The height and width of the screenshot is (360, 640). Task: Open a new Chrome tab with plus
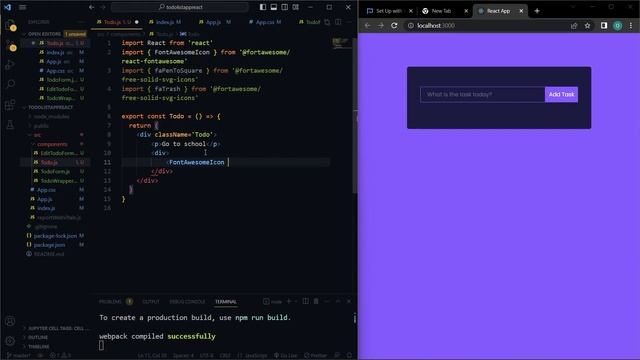click(x=537, y=11)
